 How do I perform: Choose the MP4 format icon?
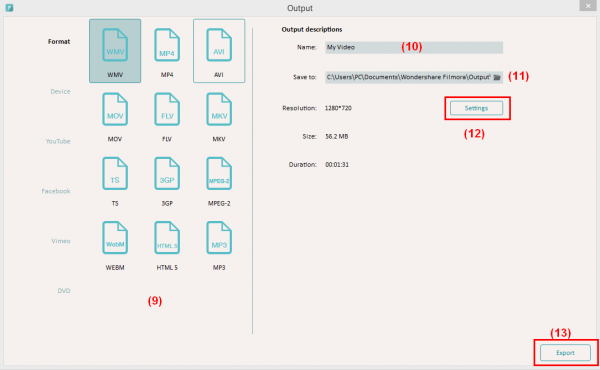(167, 45)
